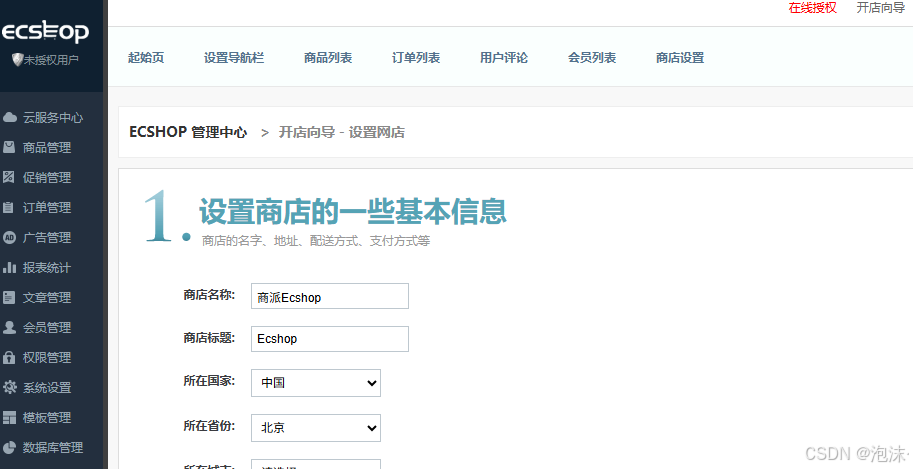This screenshot has height=469, width=913.
Task: Open the 所在省份 dropdown showing 北京
Action: (316, 428)
